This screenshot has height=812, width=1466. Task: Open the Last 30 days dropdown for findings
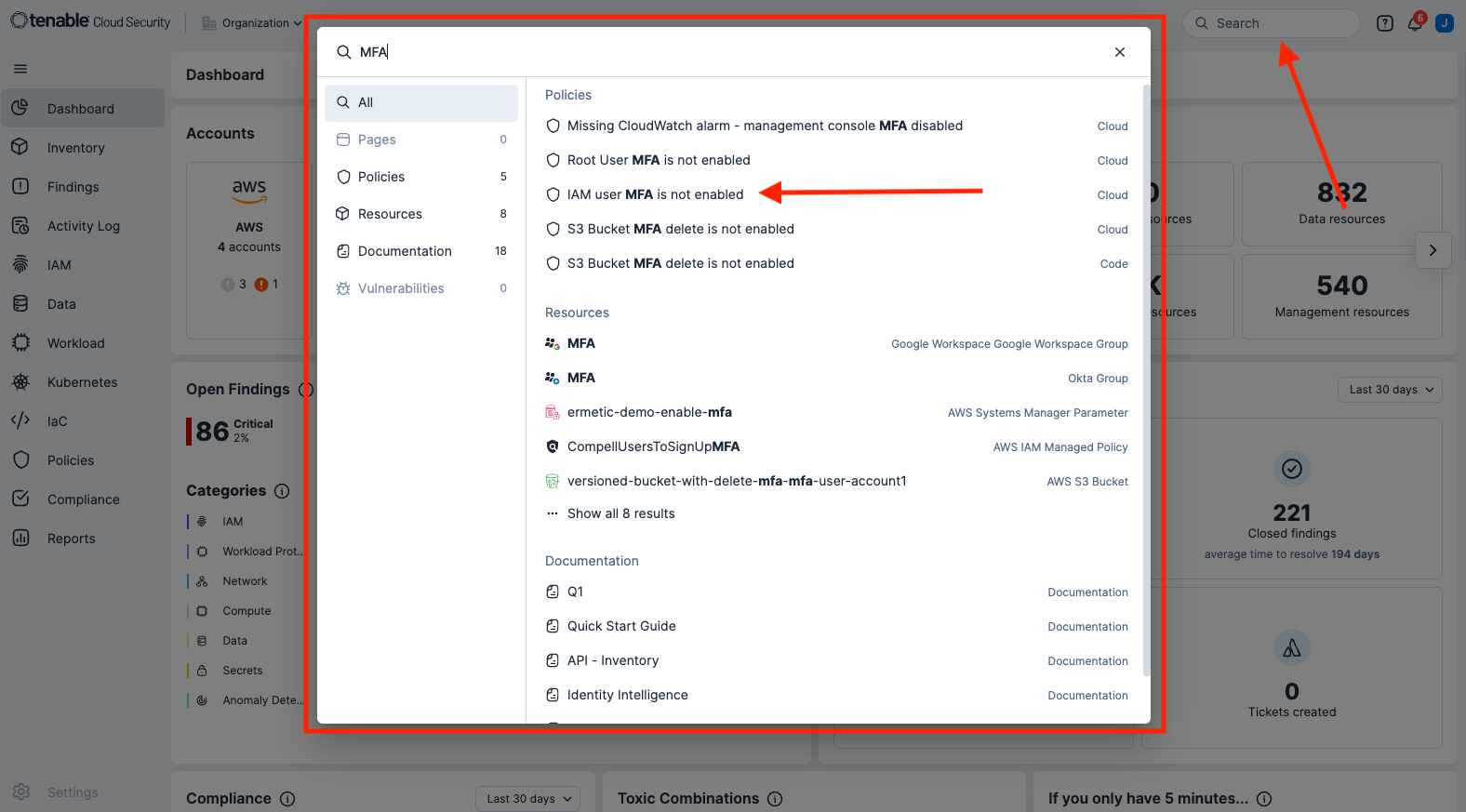pos(1390,390)
